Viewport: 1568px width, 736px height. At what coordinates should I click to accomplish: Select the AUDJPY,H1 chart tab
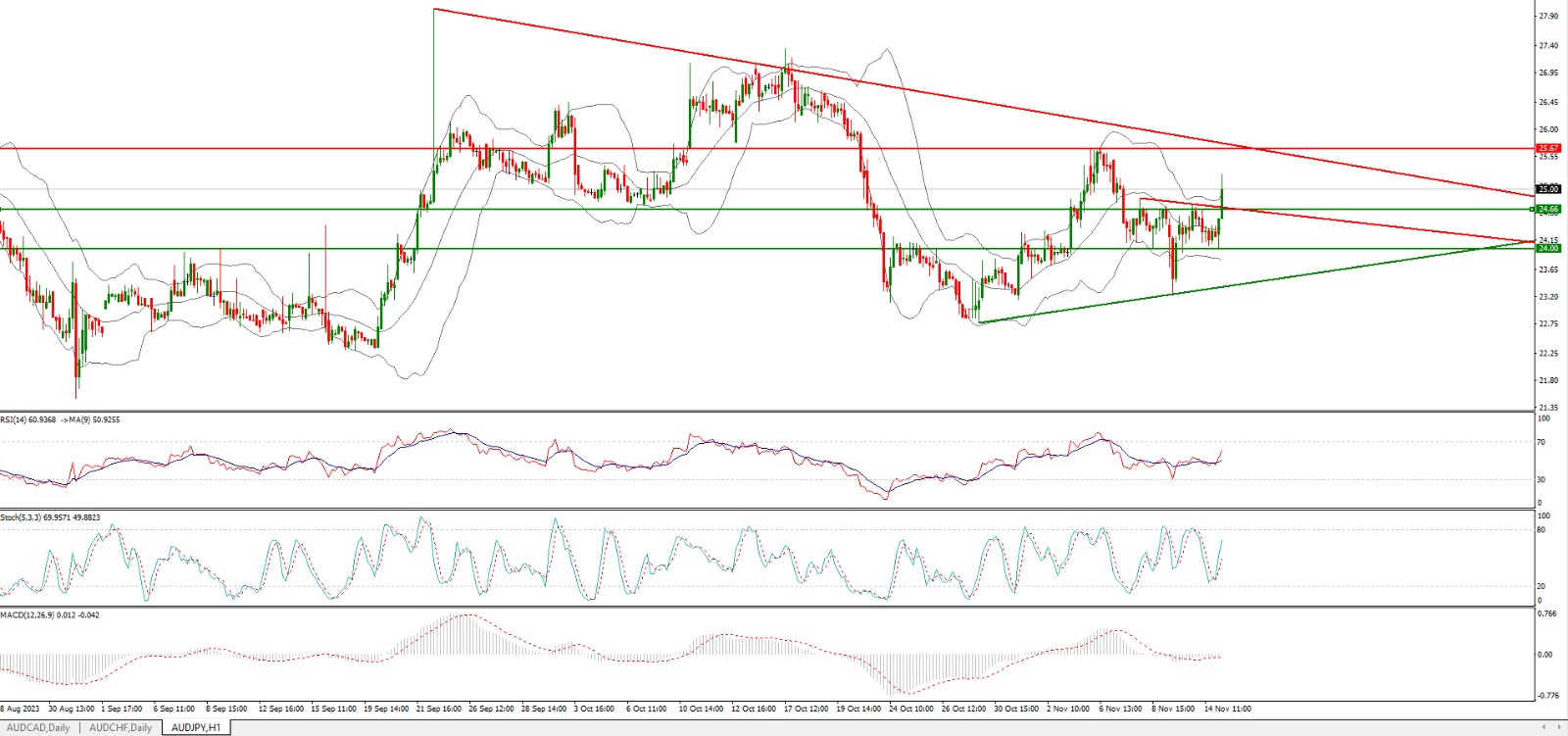click(x=196, y=727)
